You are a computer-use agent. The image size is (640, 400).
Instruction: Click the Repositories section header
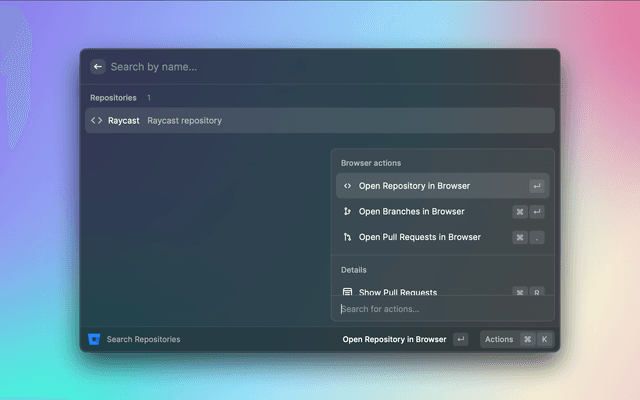113,98
